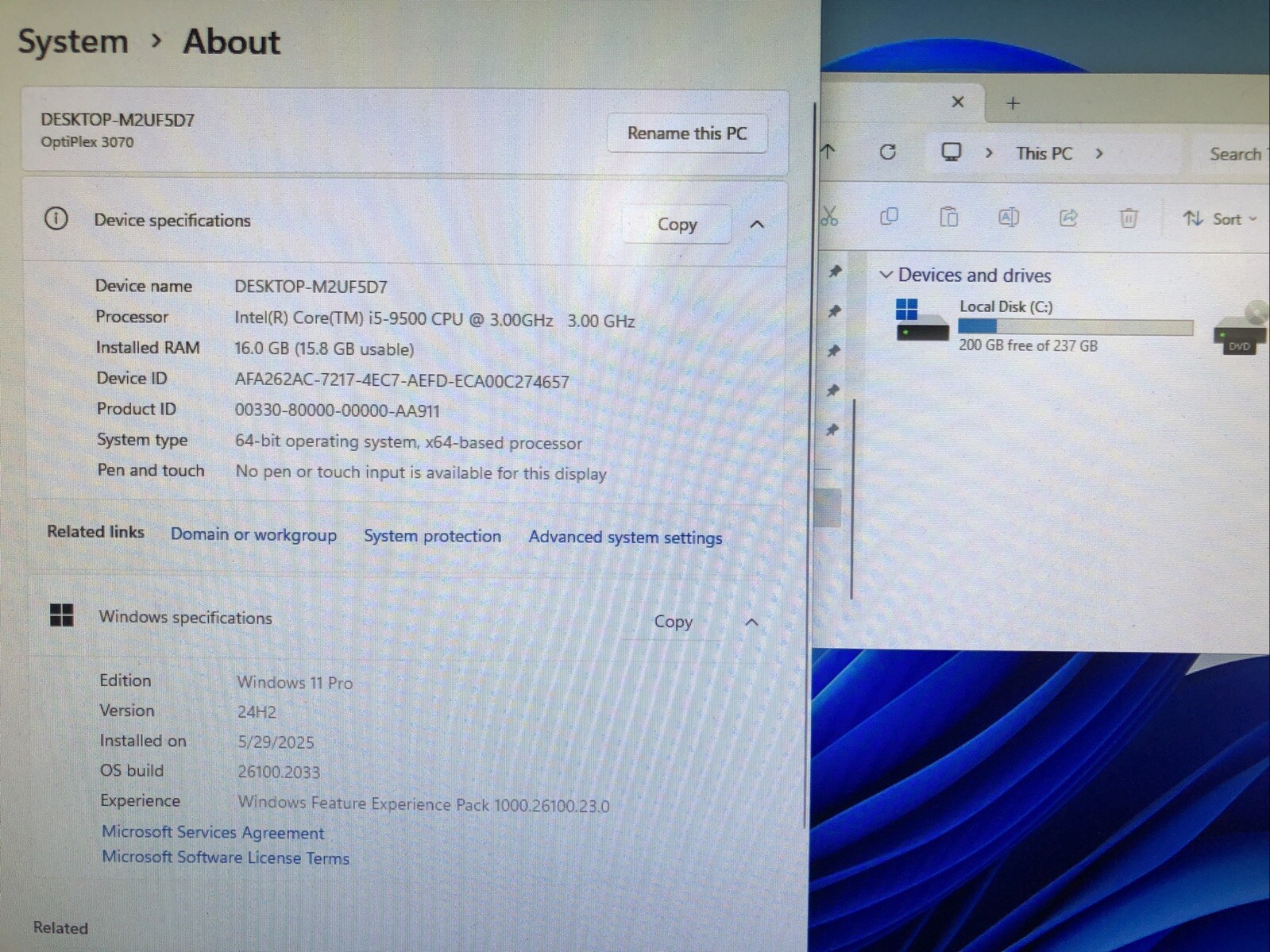Click the 16.0 GB installed RAM value
1270x952 pixels.
tap(324, 349)
